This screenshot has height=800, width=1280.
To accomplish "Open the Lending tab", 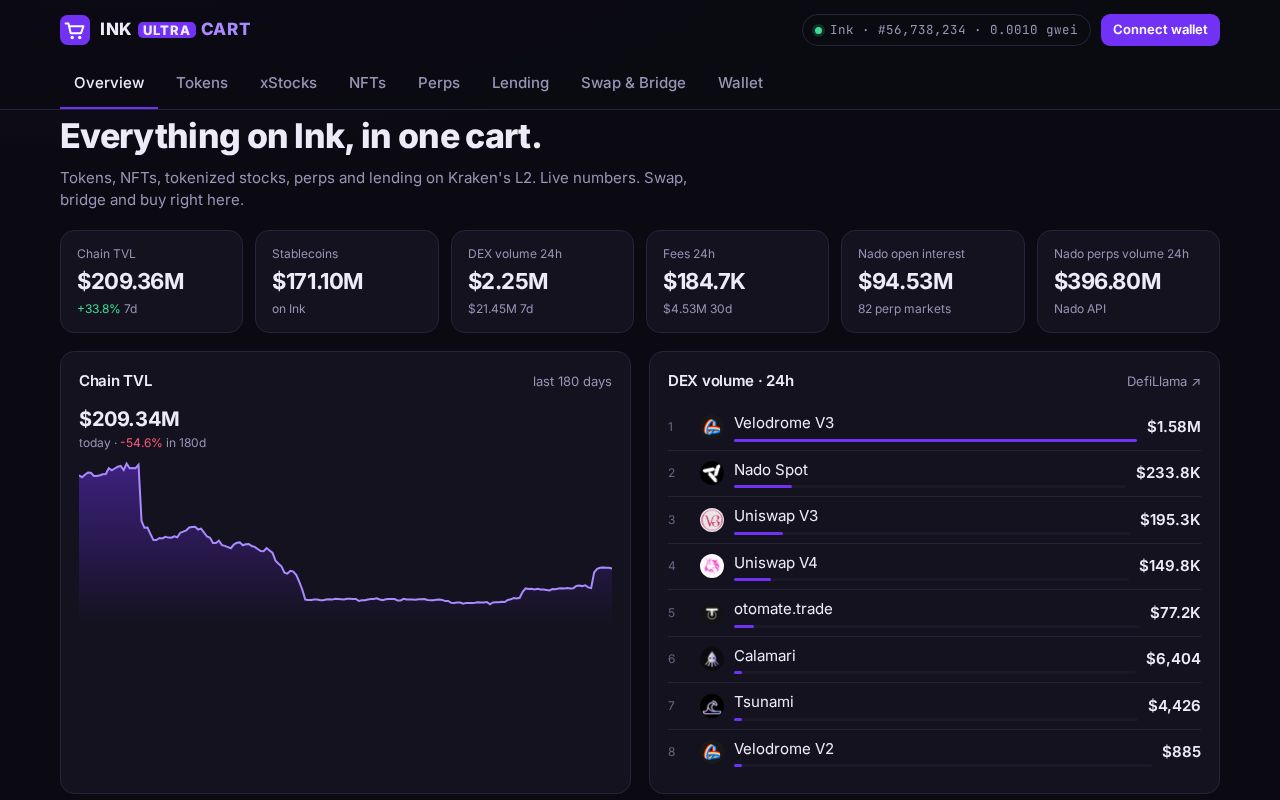I will tap(520, 83).
